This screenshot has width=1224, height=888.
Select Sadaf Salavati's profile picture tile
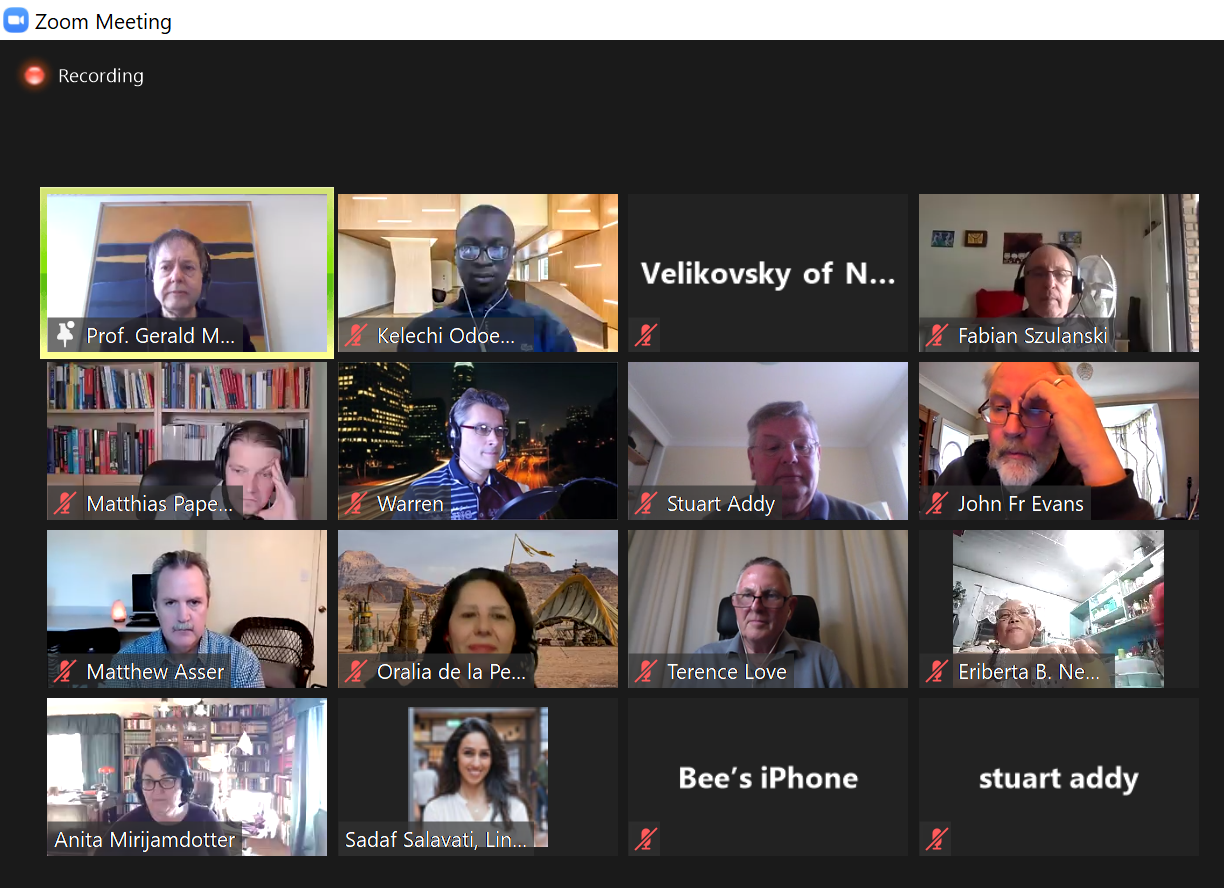point(478,777)
